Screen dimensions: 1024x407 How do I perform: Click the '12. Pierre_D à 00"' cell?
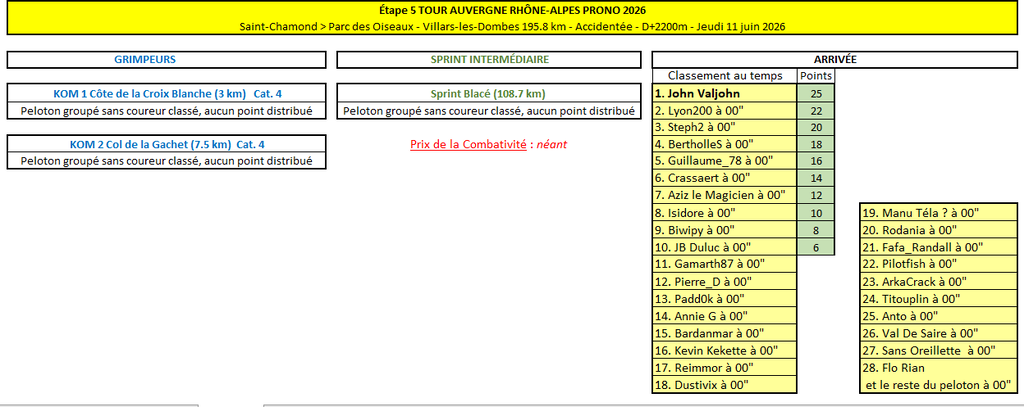click(x=725, y=282)
